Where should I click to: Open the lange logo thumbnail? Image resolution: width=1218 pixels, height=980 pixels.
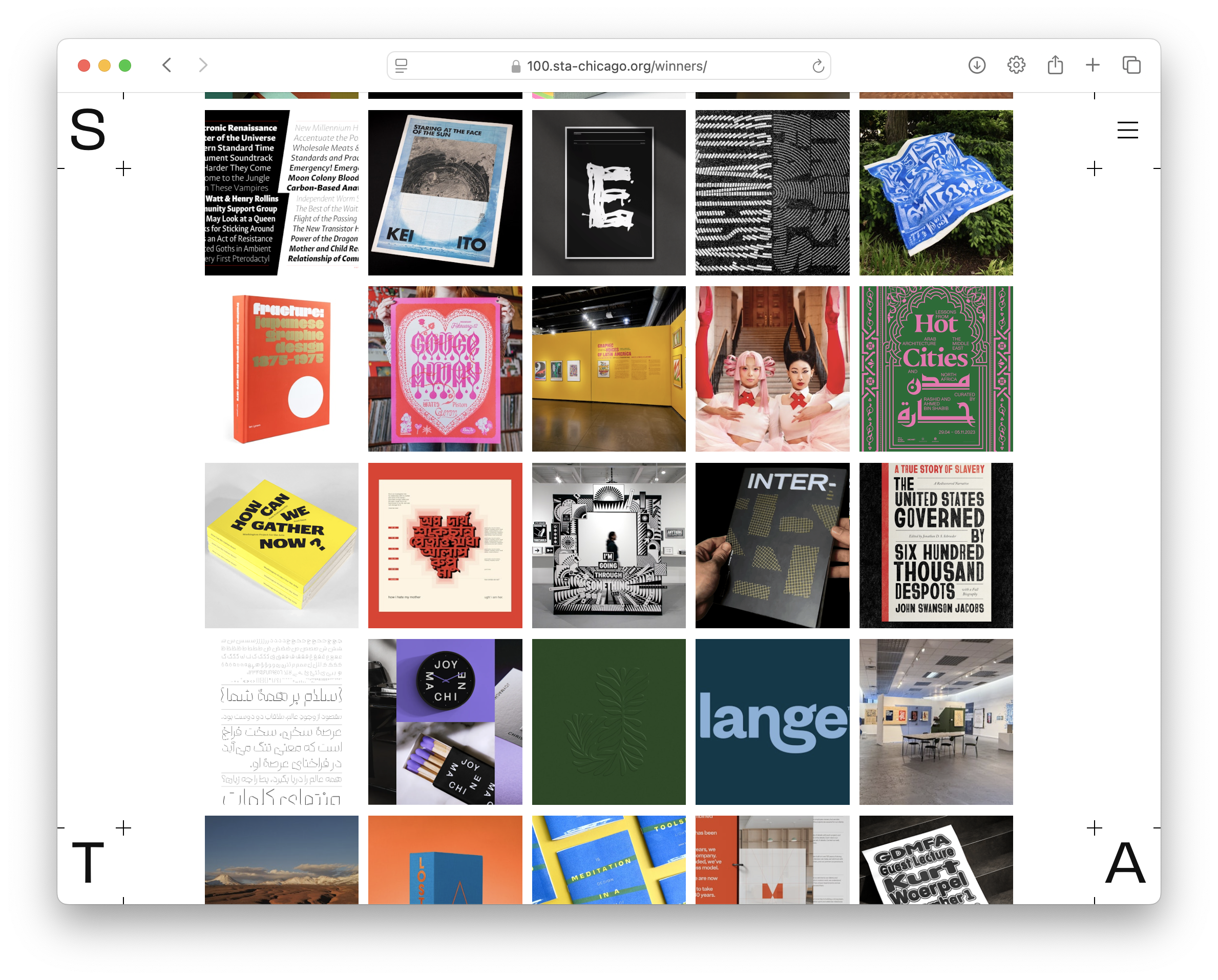(772, 722)
